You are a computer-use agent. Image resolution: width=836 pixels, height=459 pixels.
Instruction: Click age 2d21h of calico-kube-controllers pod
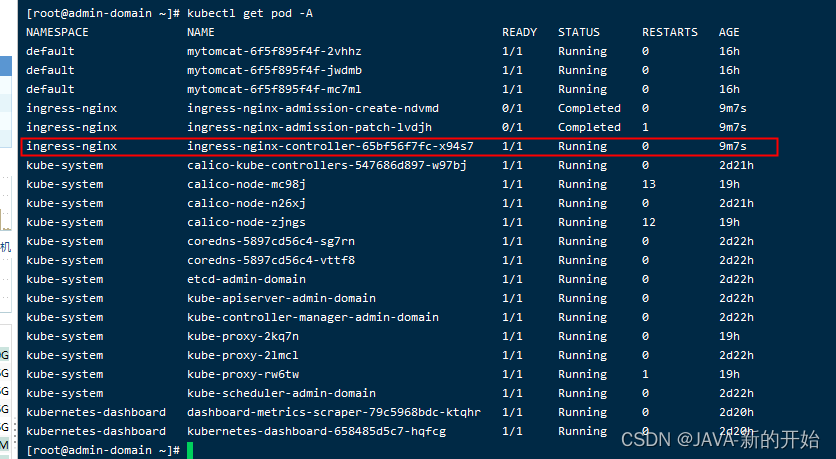click(736, 165)
